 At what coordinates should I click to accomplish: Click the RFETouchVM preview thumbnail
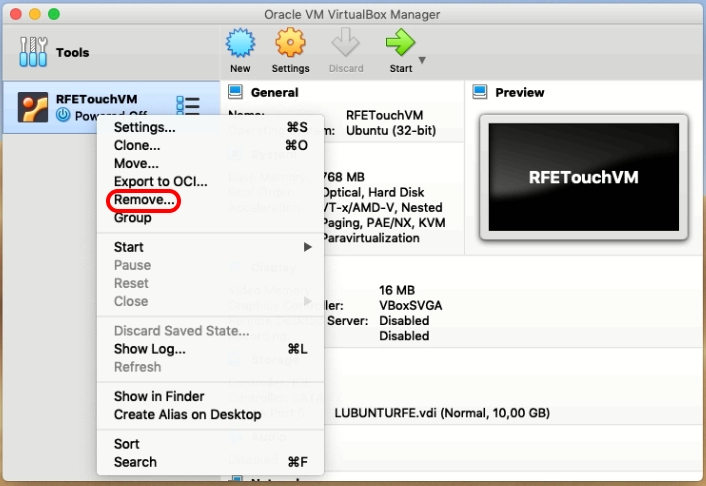[583, 178]
